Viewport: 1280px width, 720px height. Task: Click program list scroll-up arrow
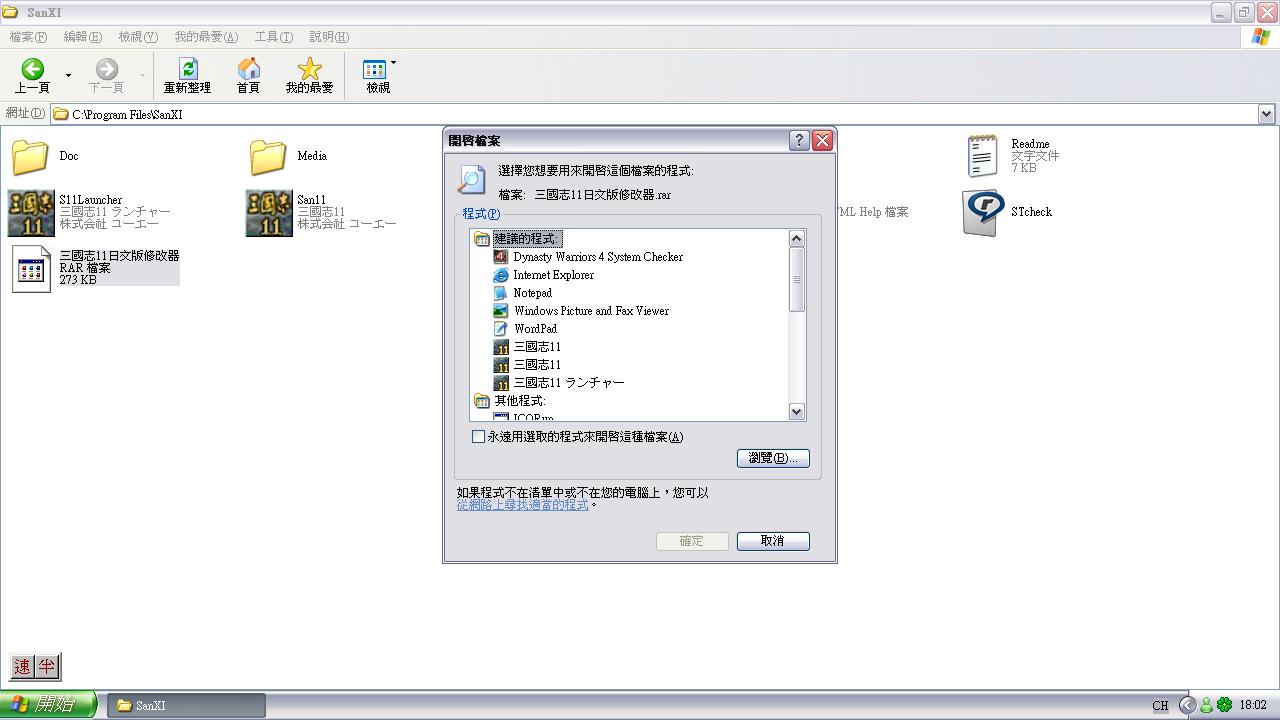click(797, 238)
